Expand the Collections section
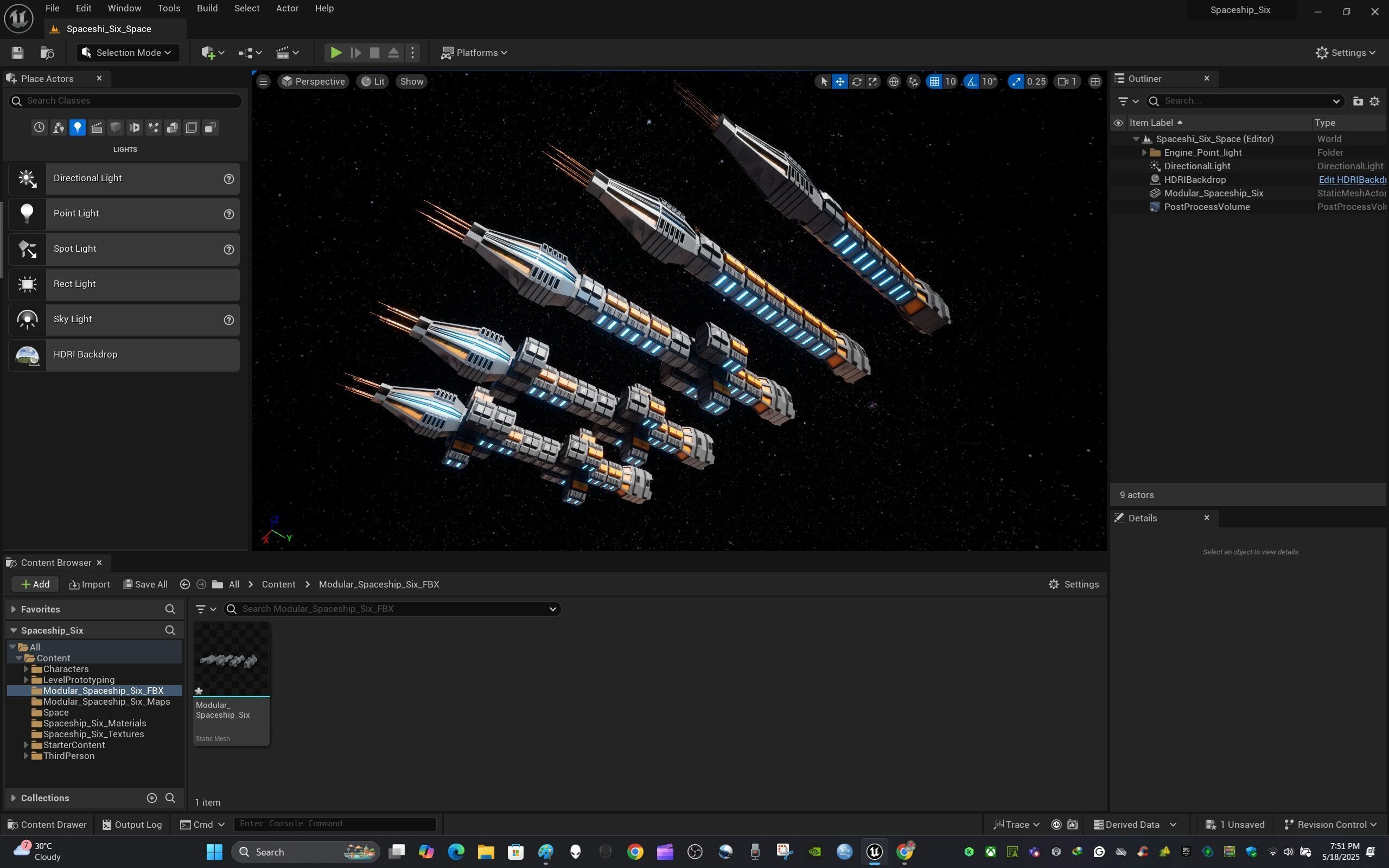 13,798
